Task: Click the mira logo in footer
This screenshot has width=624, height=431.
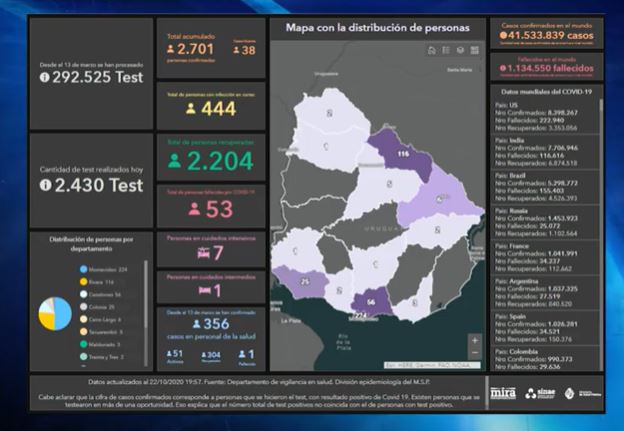Action: (503, 393)
